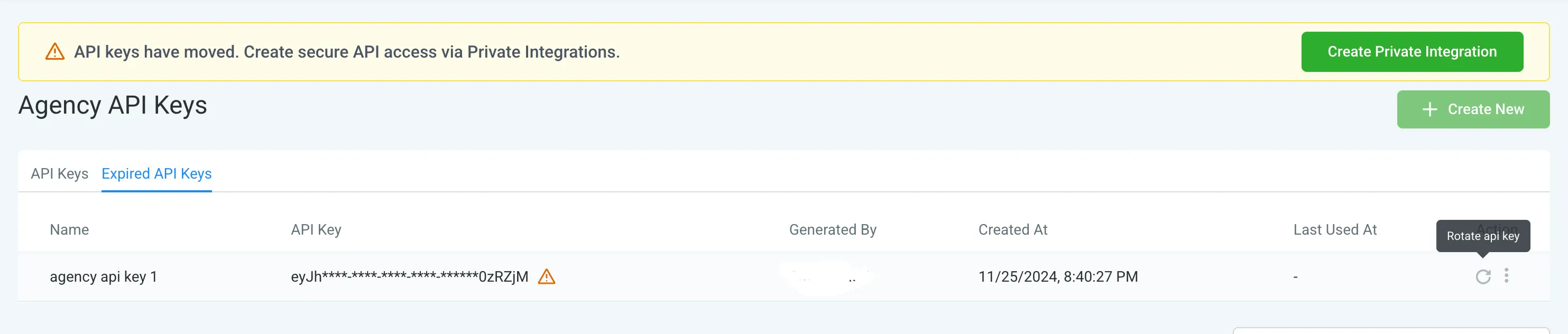Switch to the API Keys tab
Viewport: 1568px width, 334px height.
[x=59, y=174]
